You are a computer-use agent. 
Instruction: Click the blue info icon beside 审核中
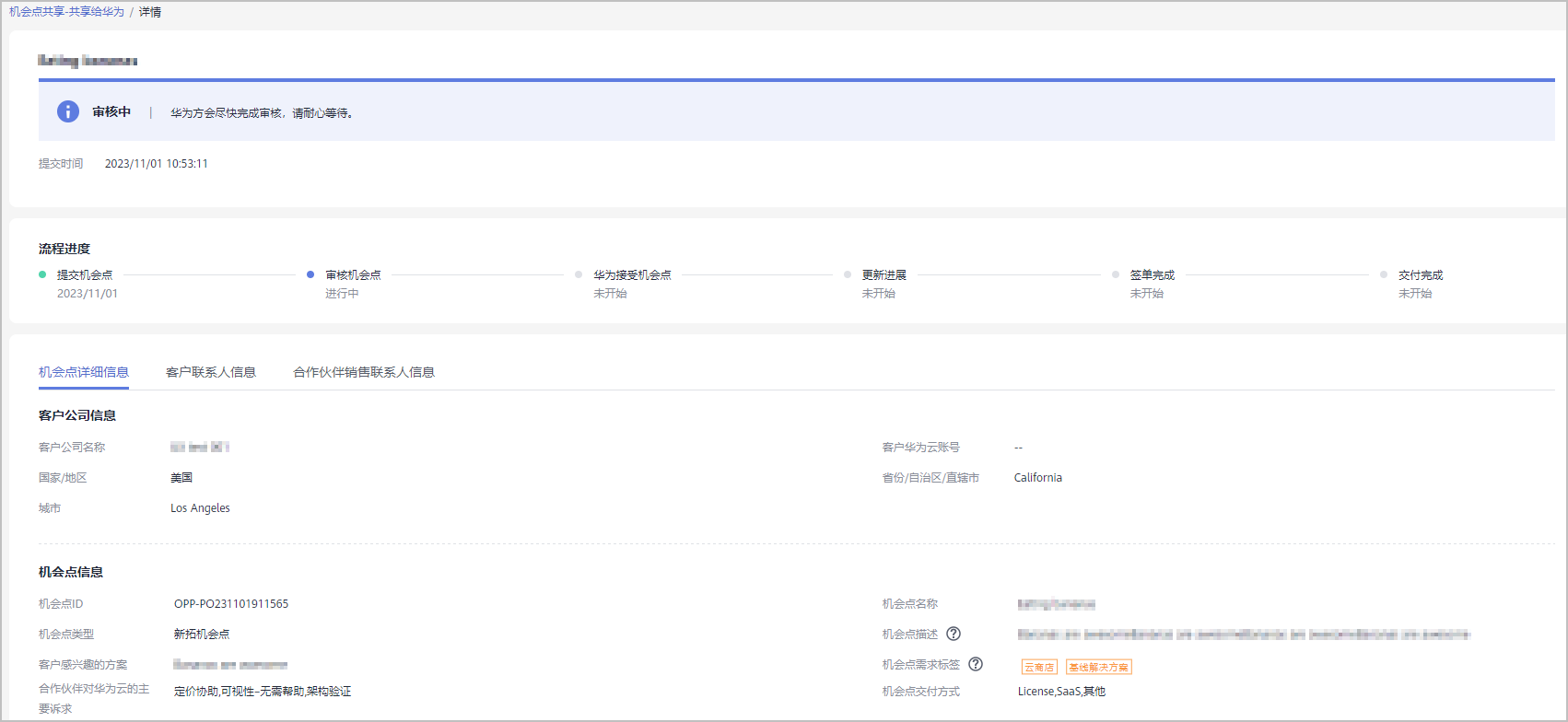tap(68, 111)
